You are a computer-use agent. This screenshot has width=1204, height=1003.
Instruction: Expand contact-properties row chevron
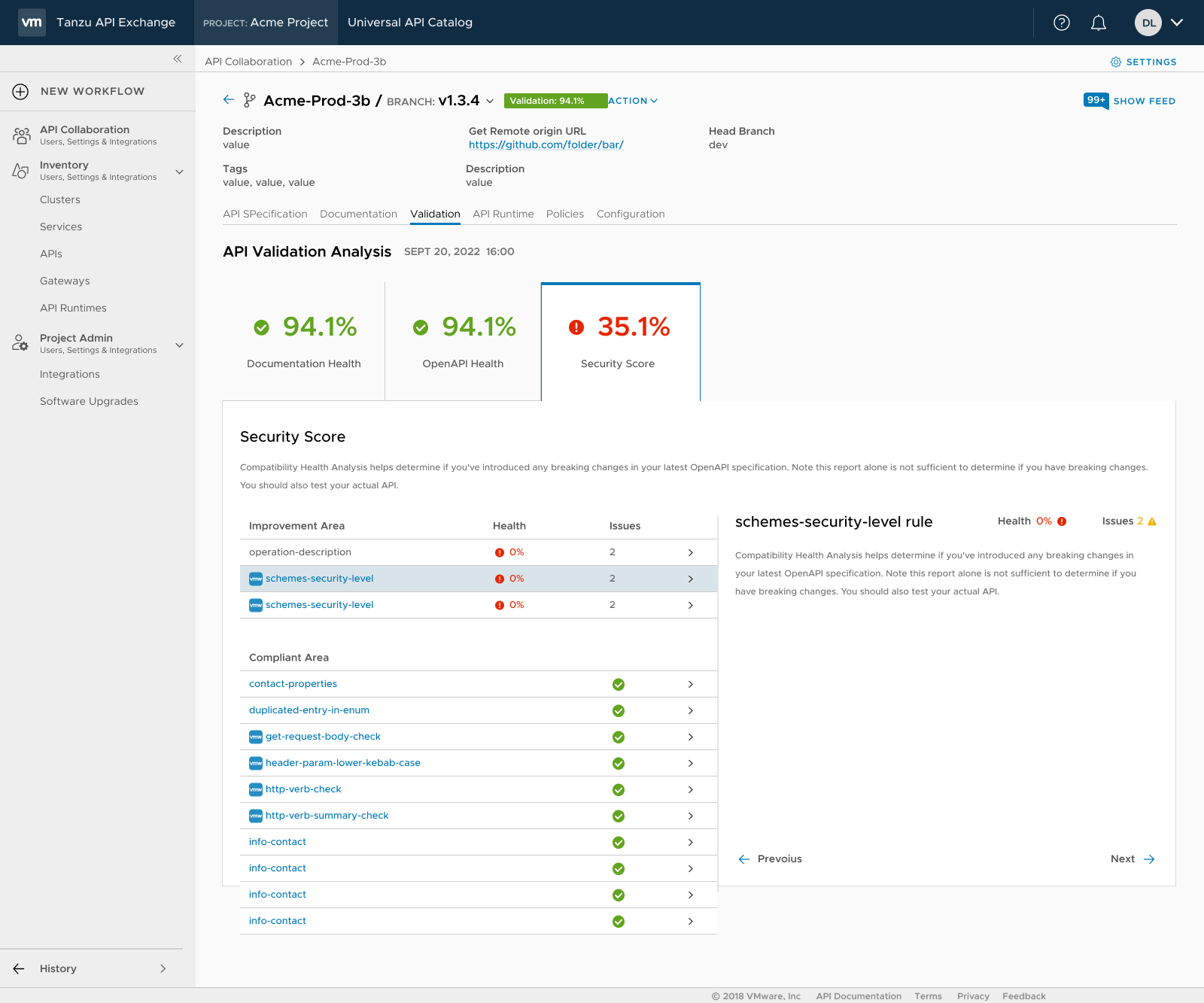(691, 684)
